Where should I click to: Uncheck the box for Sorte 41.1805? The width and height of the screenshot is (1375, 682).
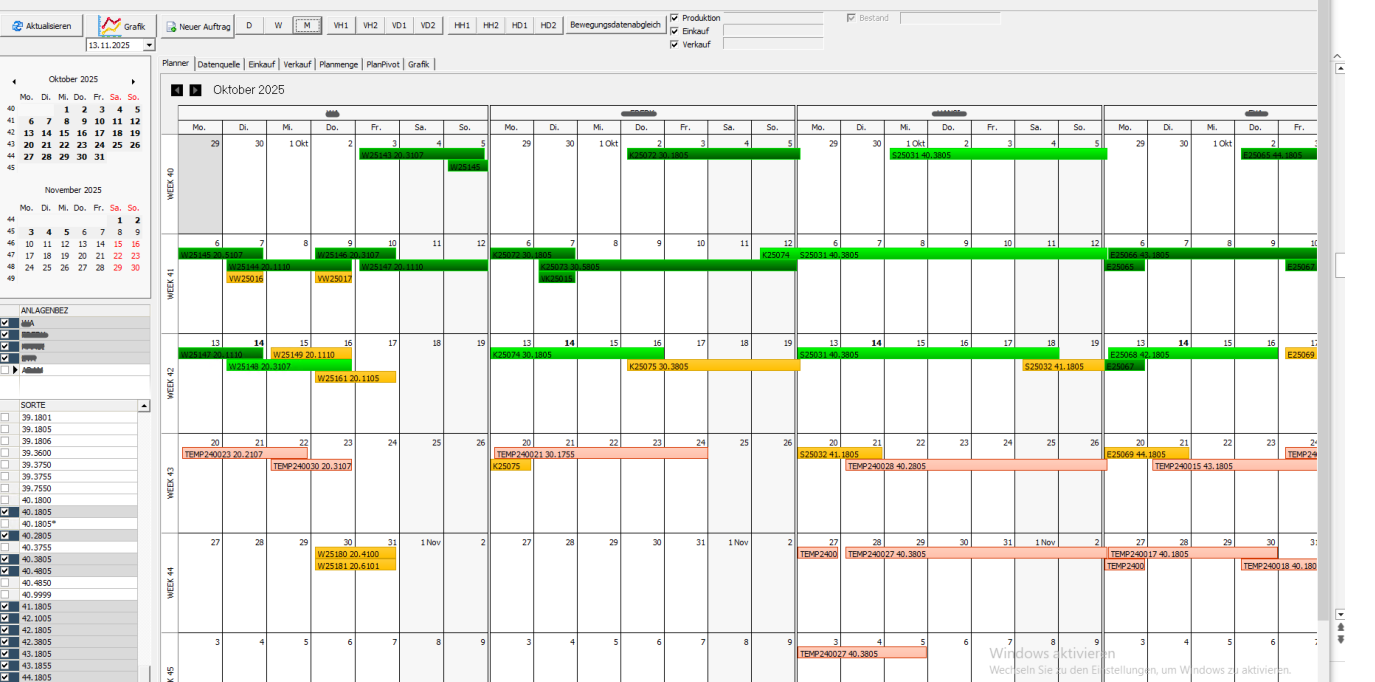pos(5,606)
